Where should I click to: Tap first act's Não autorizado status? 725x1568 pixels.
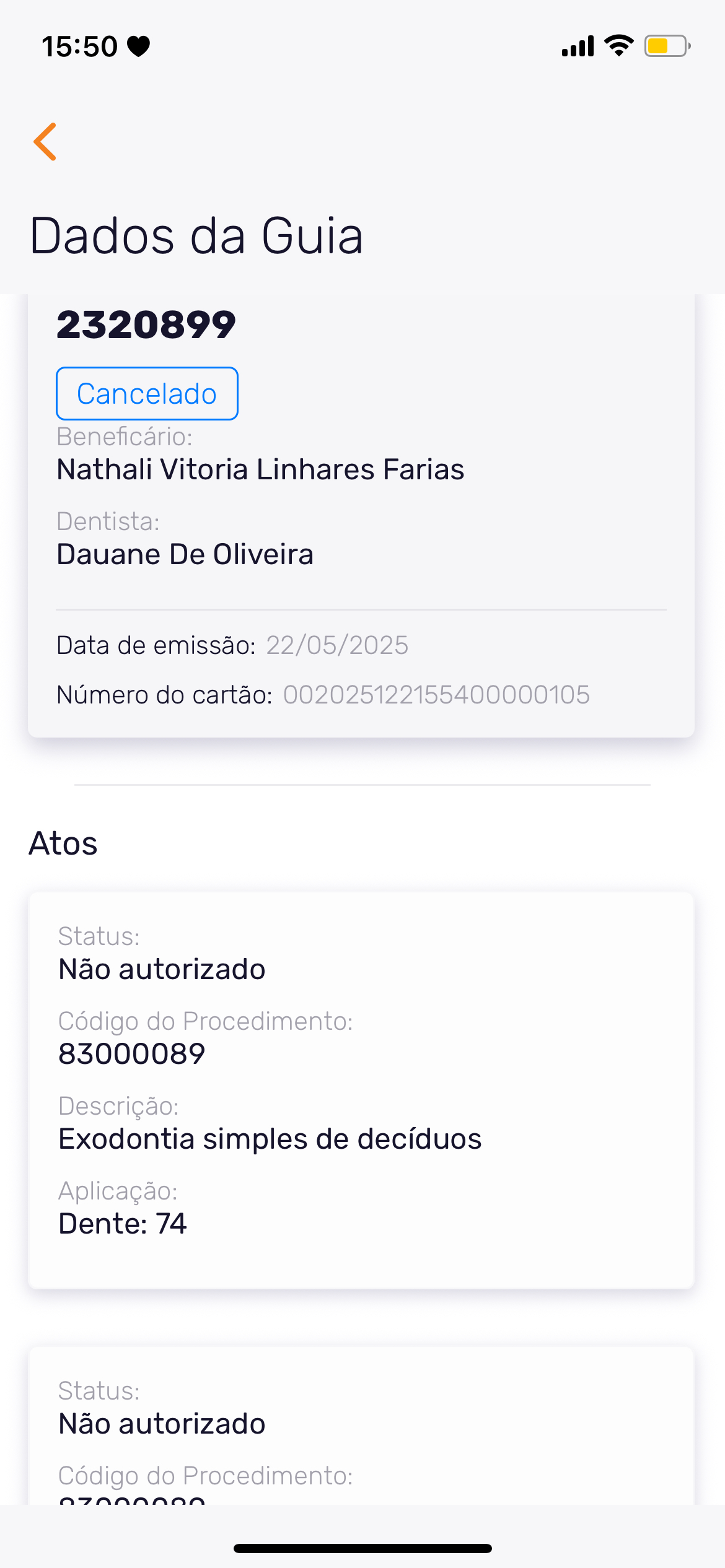coord(162,969)
